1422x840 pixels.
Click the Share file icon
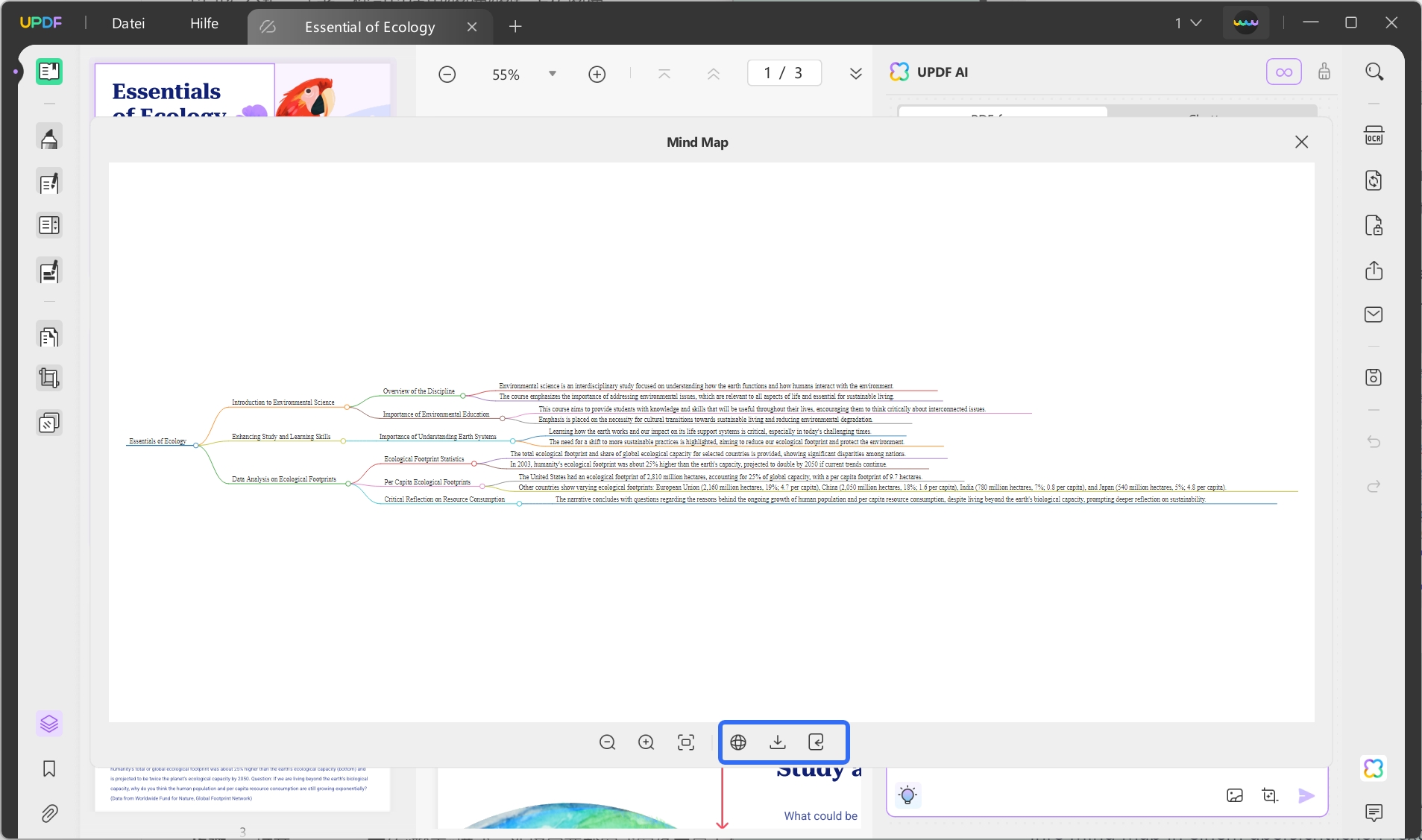(1374, 270)
